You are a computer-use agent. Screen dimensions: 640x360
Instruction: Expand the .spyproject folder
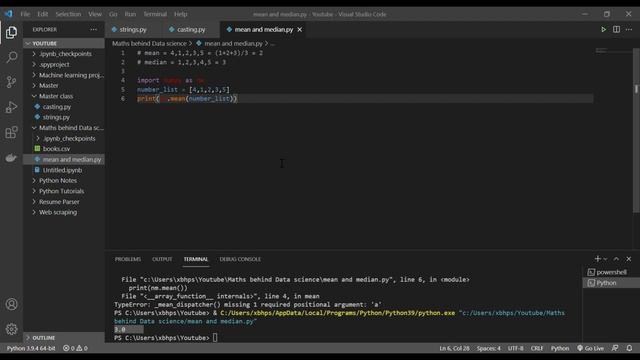tap(64, 64)
